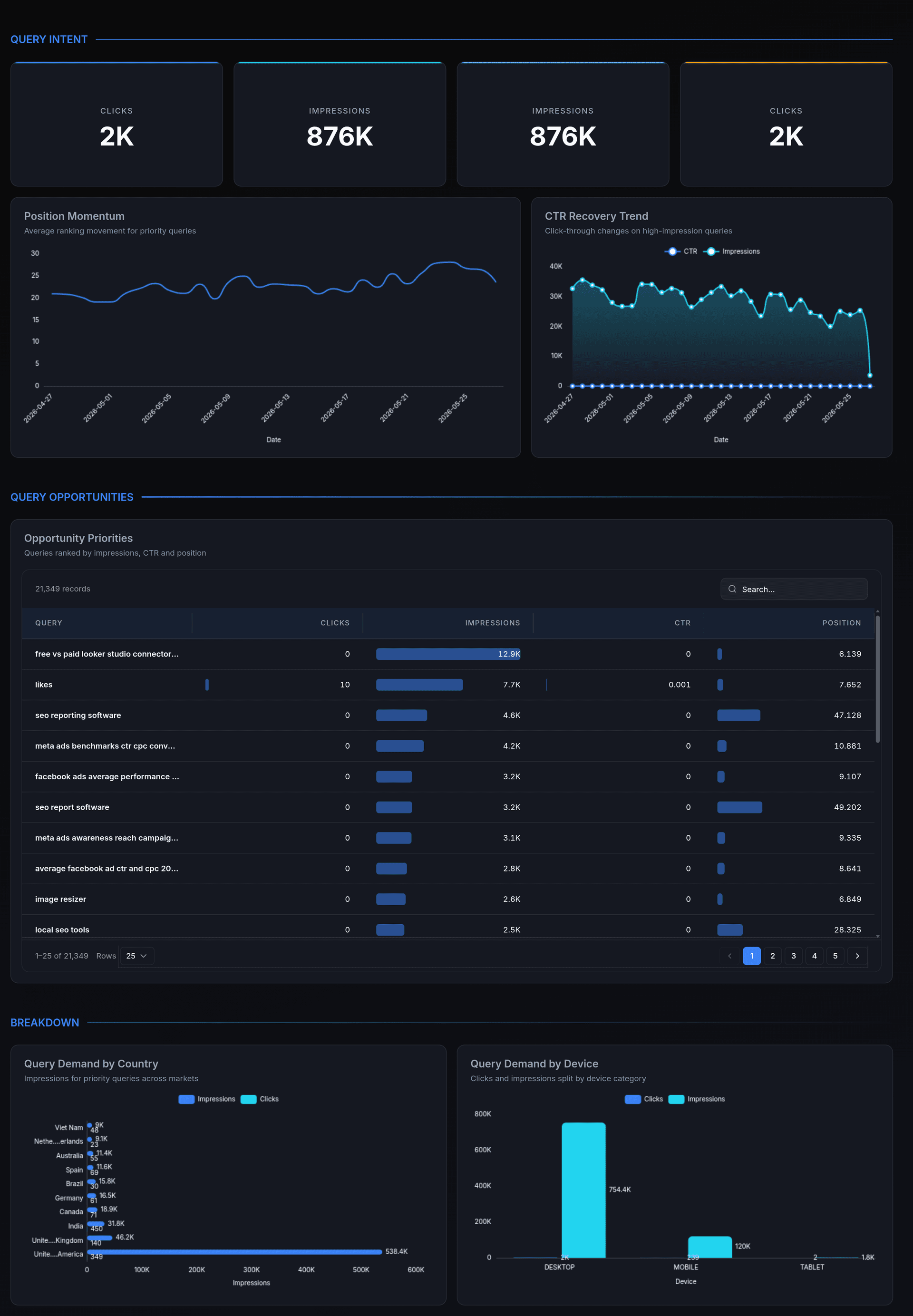913x1316 pixels.
Task: Click the 49.202 position value
Action: tap(847, 808)
